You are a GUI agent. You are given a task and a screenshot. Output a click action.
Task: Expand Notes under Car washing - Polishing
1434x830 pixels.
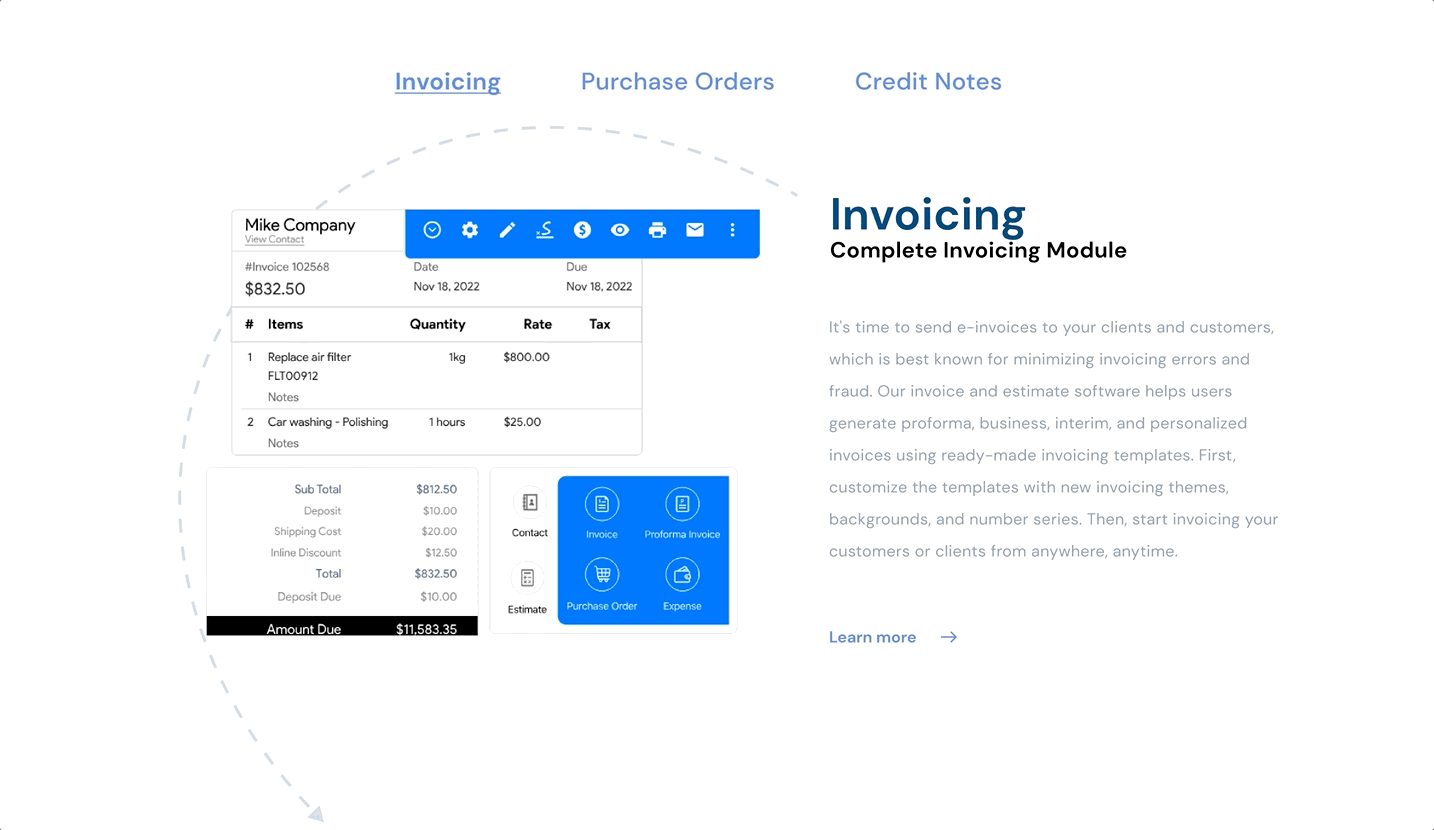click(283, 443)
